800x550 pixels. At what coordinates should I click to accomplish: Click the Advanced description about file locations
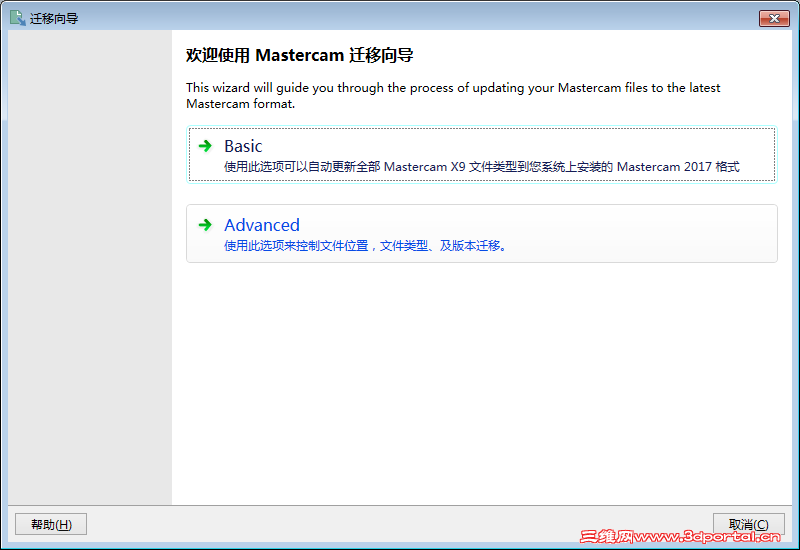(365, 246)
